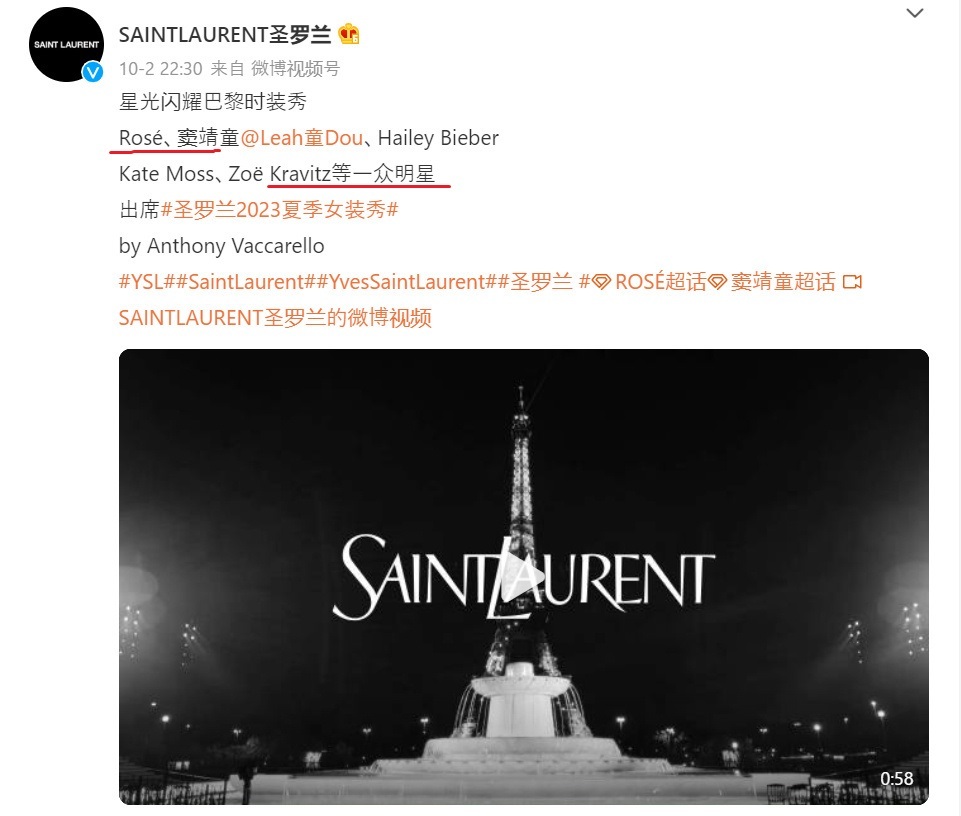The image size is (961, 816).
Task: Click the 微博视频号 source label
Action: [x=295, y=69]
